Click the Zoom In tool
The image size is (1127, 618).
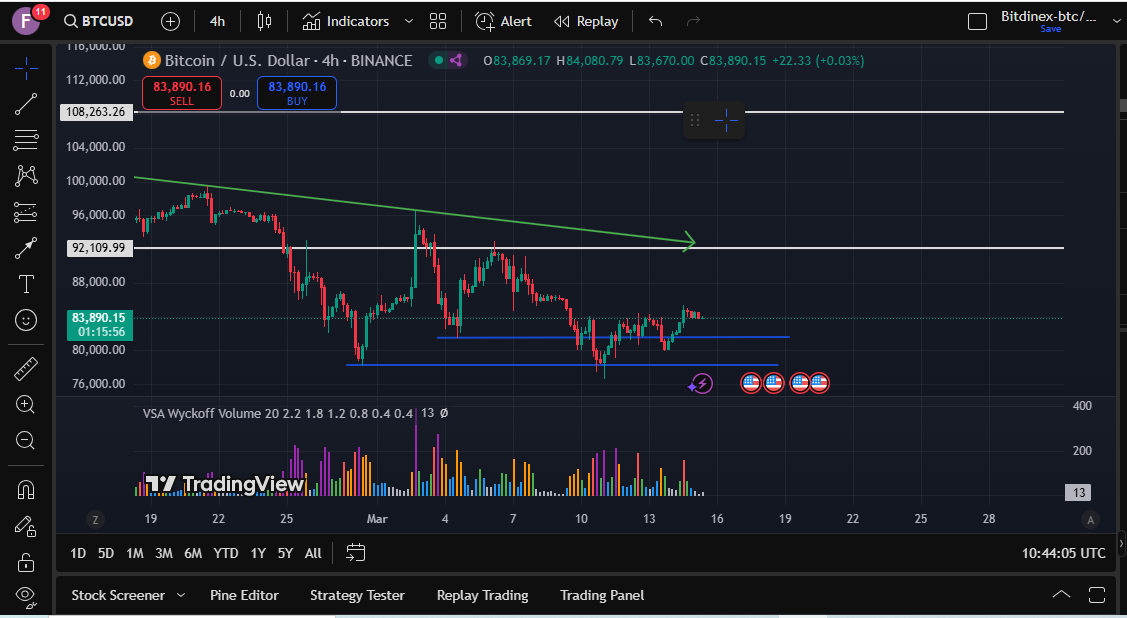pyautogui.click(x=26, y=405)
